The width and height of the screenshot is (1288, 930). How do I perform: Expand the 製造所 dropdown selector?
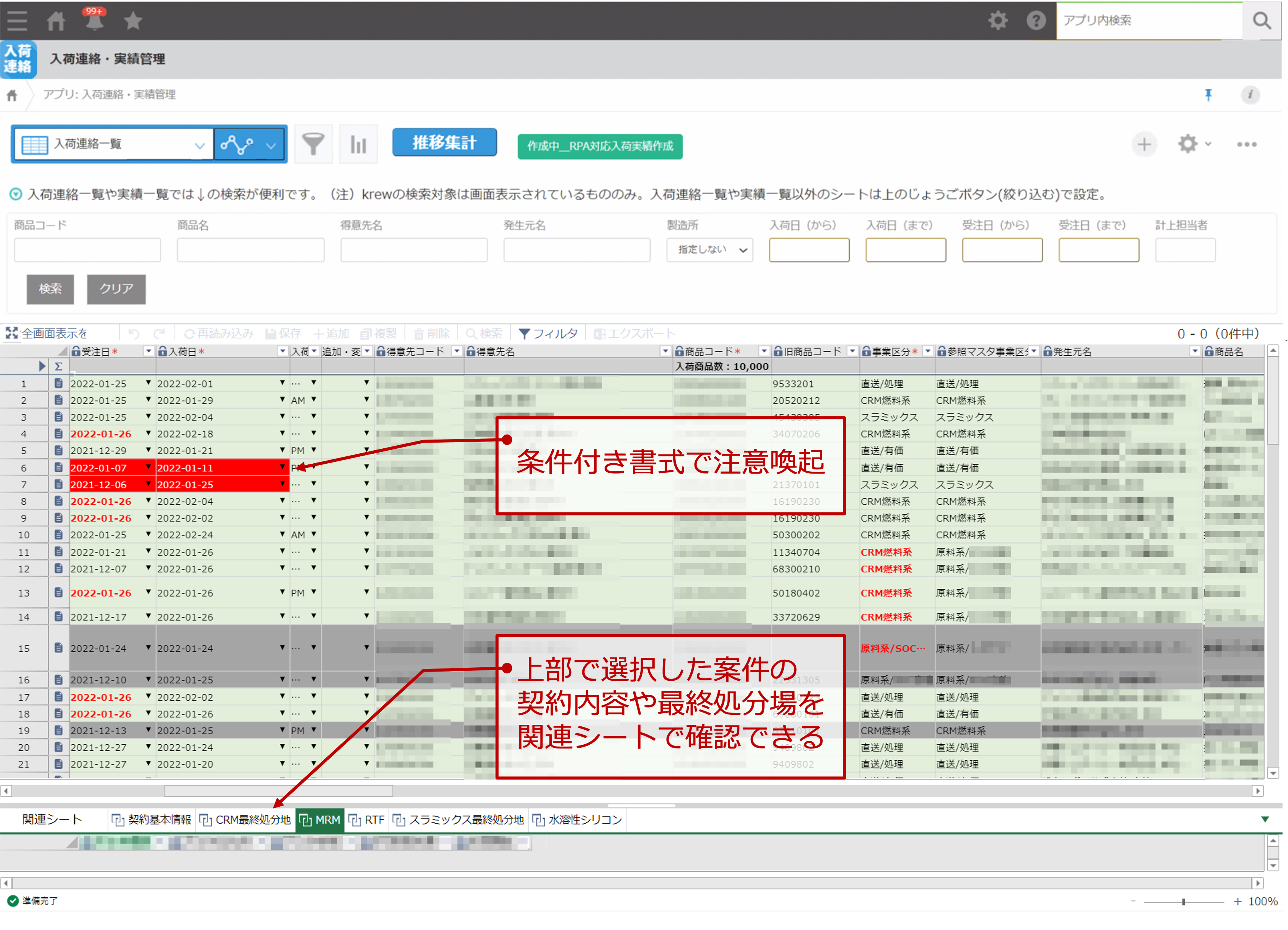pyautogui.click(x=709, y=250)
